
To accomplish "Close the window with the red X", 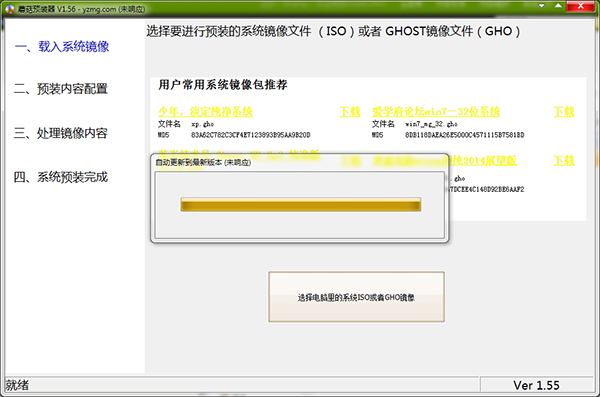I will coord(580,6).
